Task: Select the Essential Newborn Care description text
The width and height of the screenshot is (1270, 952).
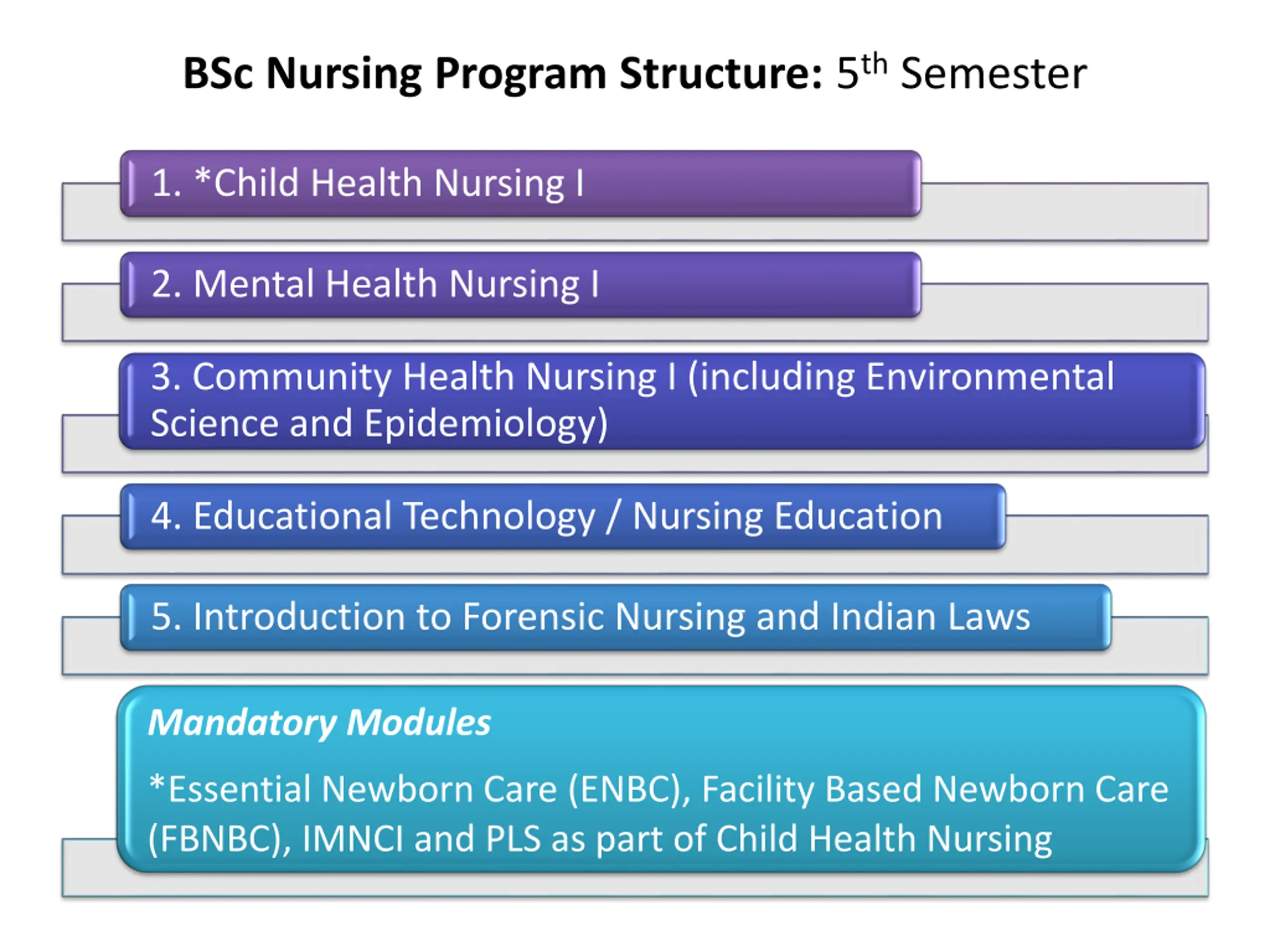Action: [x=658, y=814]
